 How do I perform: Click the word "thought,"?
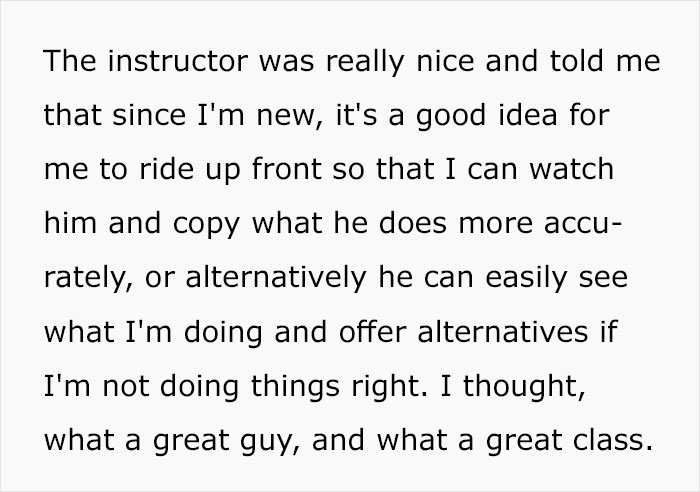[x=524, y=387]
